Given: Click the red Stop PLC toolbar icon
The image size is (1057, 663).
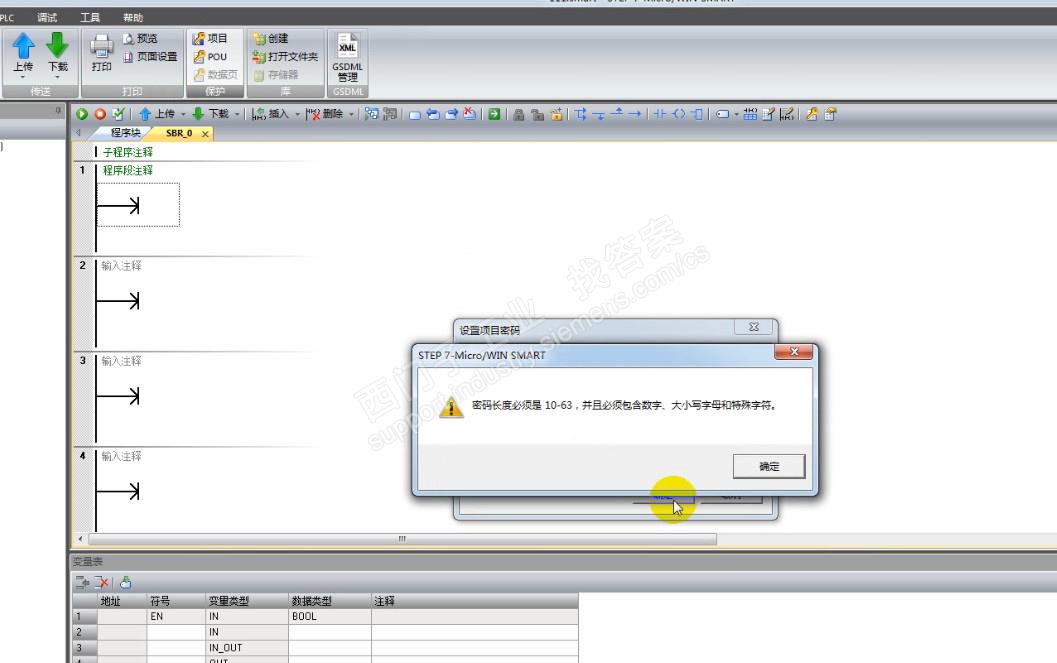Looking at the screenshot, I should click(x=100, y=114).
